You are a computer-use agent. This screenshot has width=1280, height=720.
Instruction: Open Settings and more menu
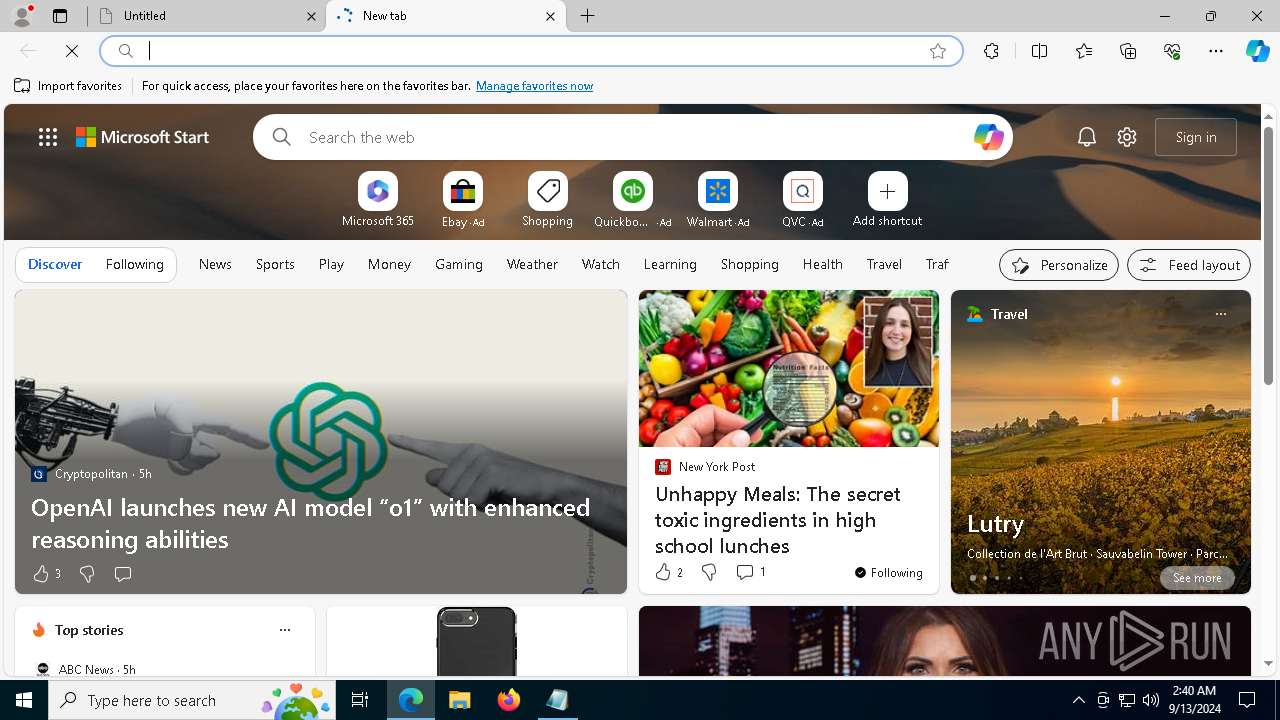coord(1216,51)
